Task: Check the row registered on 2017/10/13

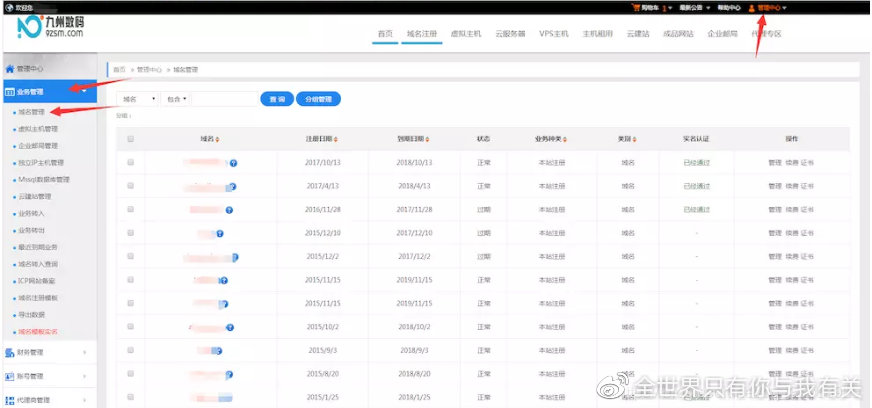Action: [131, 162]
